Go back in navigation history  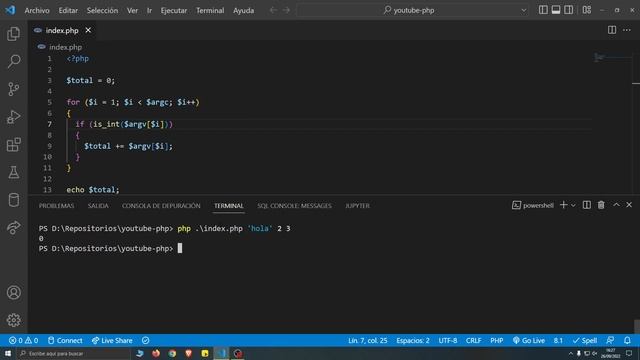coord(273,10)
